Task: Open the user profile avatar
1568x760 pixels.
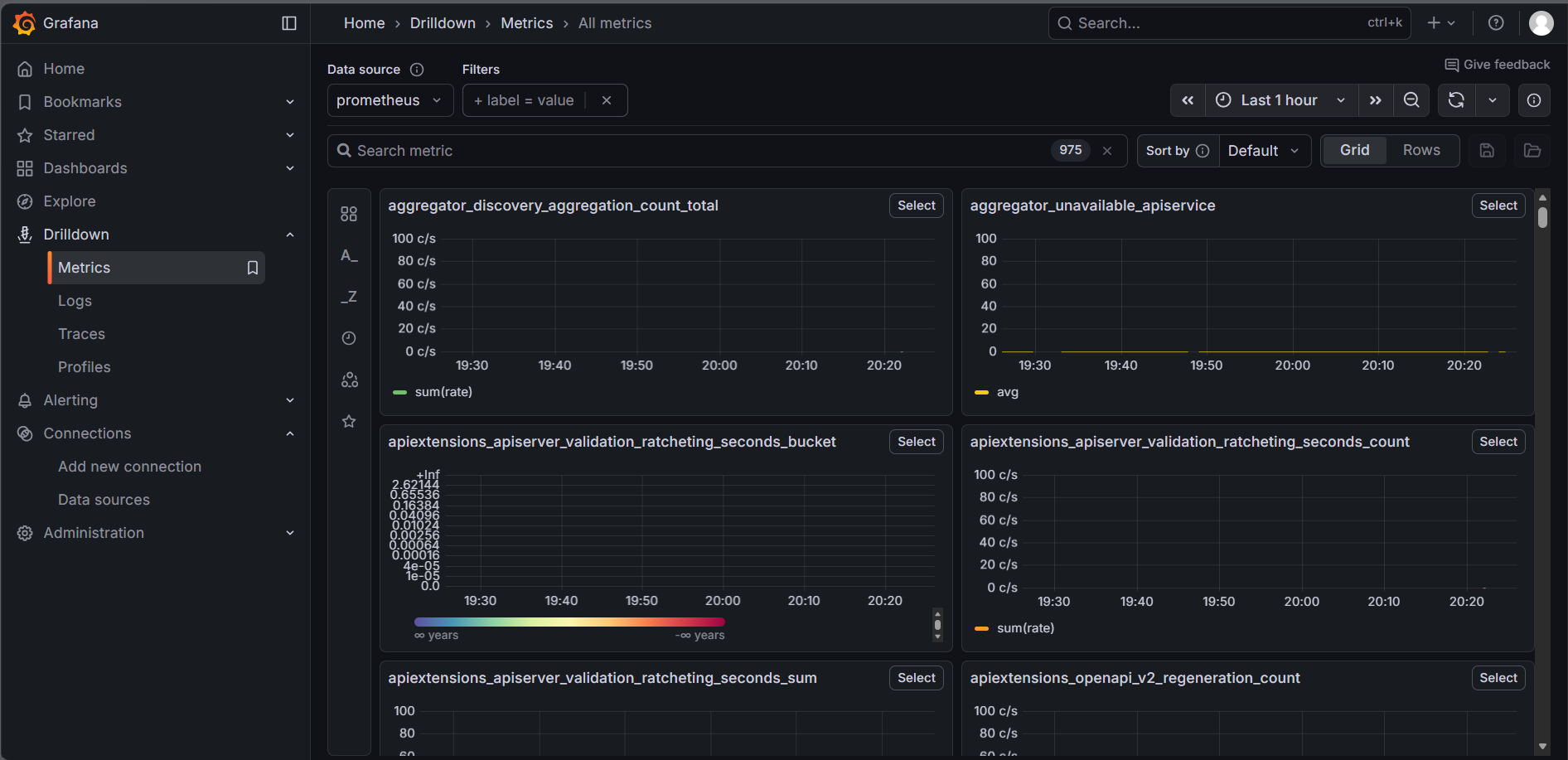Action: (1541, 23)
